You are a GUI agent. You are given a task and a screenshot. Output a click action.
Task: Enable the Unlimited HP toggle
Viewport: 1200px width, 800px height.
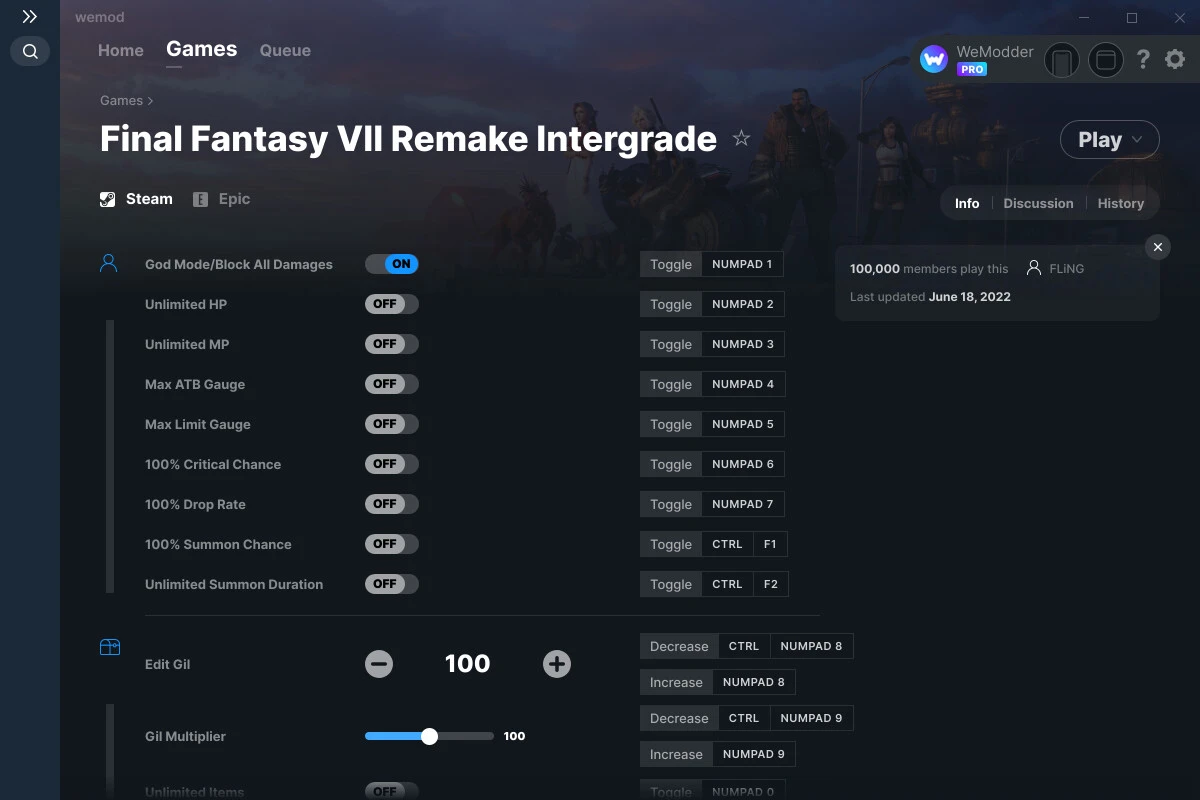tap(391, 303)
